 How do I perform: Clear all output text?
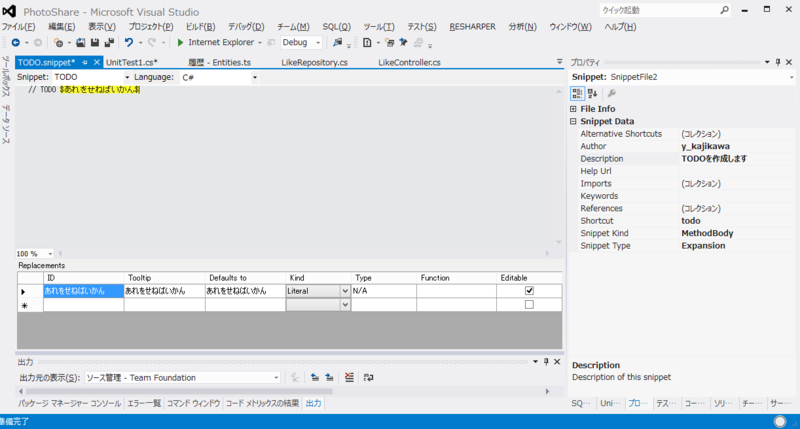[x=349, y=377]
